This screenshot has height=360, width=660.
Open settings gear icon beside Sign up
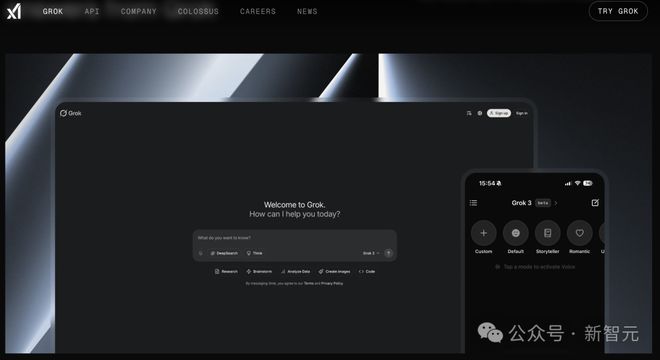479,113
